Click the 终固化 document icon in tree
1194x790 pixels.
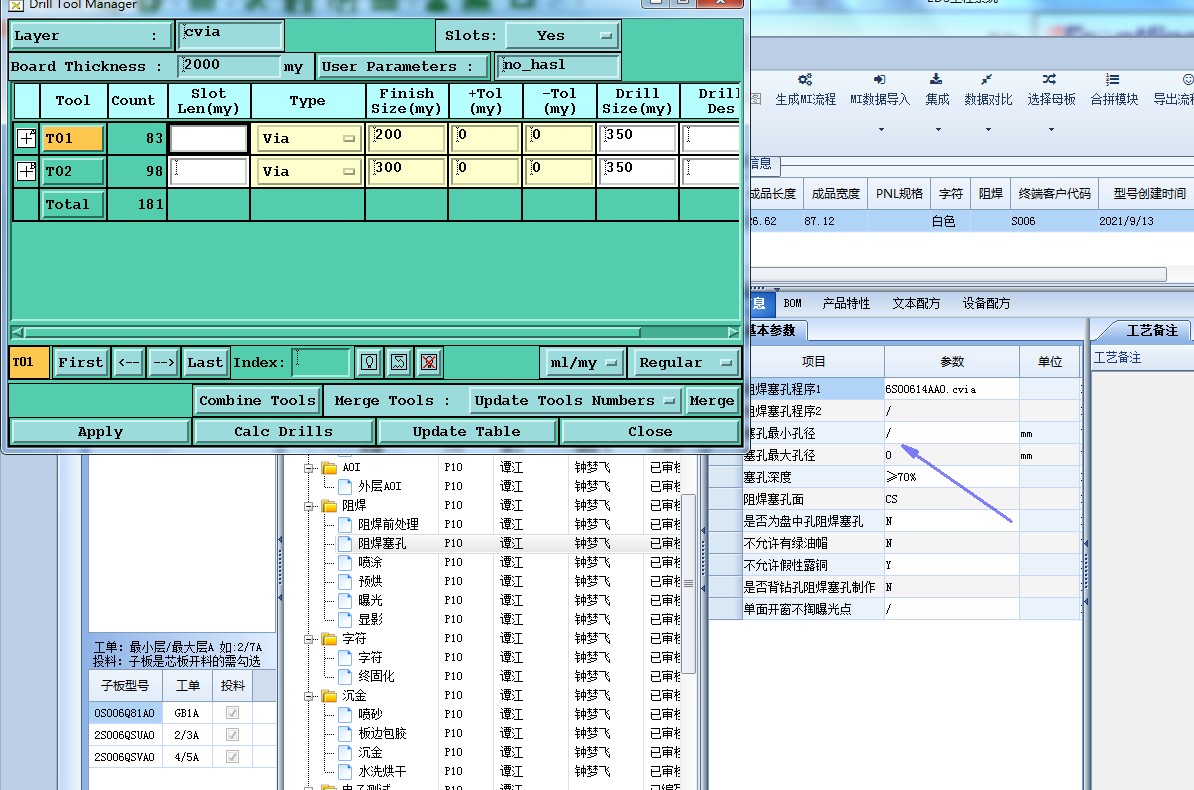[x=345, y=676]
